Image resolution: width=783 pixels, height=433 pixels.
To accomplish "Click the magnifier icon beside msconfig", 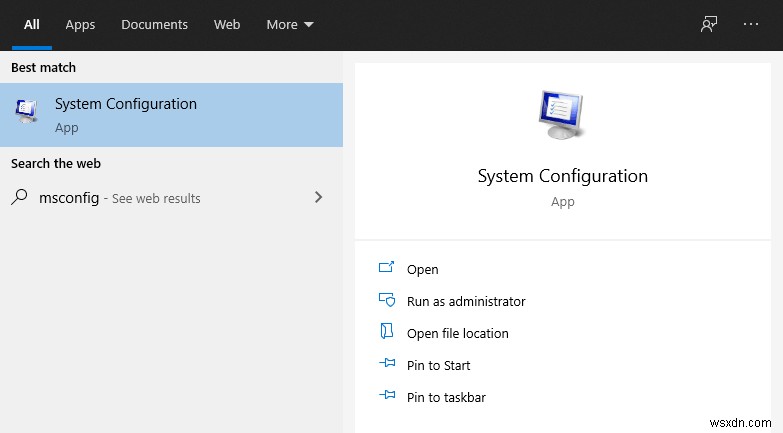I will (20, 198).
